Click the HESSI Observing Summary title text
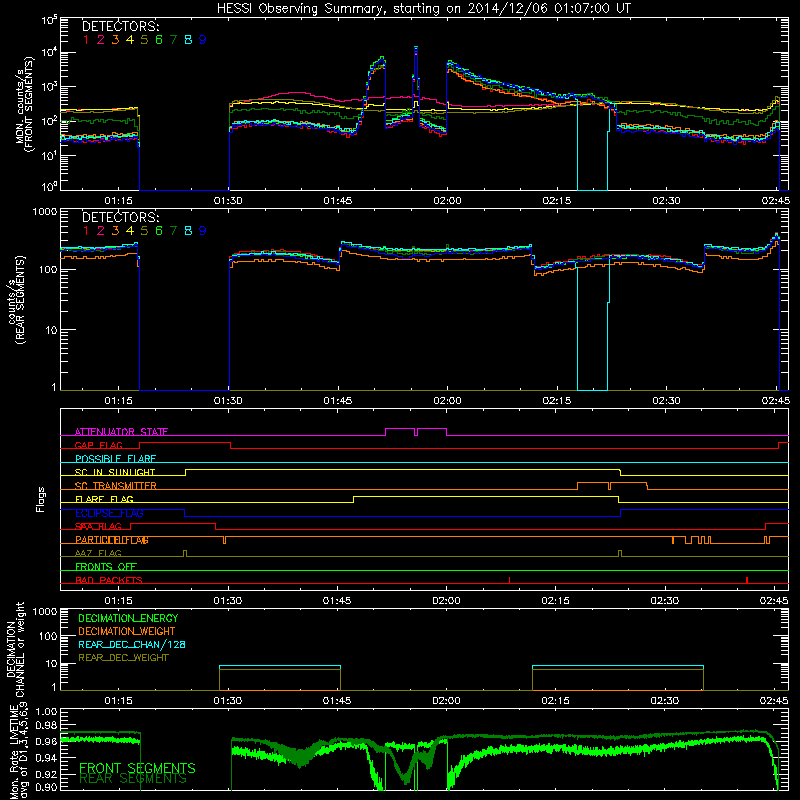The height and width of the screenshot is (800, 800). (423, 9)
